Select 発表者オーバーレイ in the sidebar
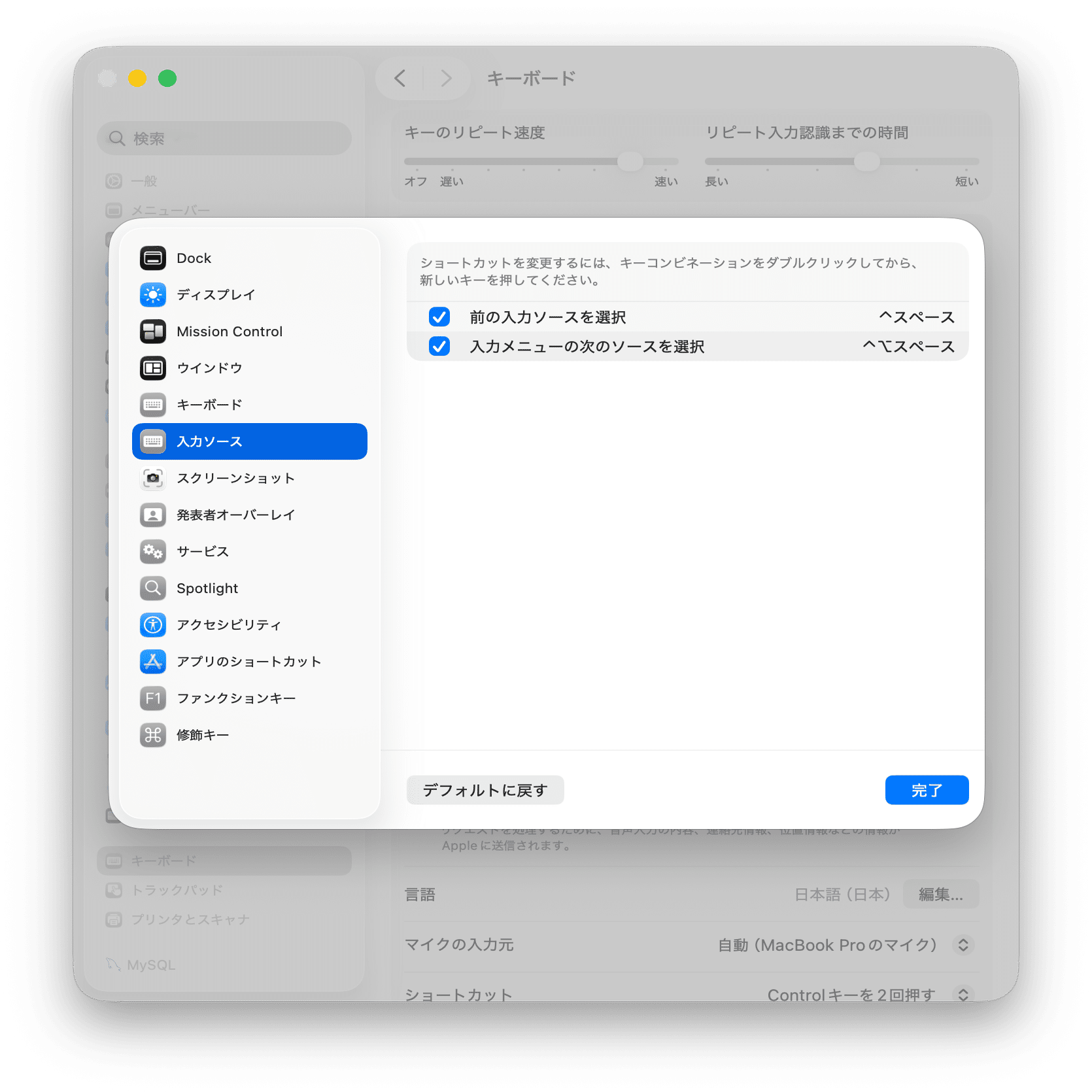 coord(234,515)
